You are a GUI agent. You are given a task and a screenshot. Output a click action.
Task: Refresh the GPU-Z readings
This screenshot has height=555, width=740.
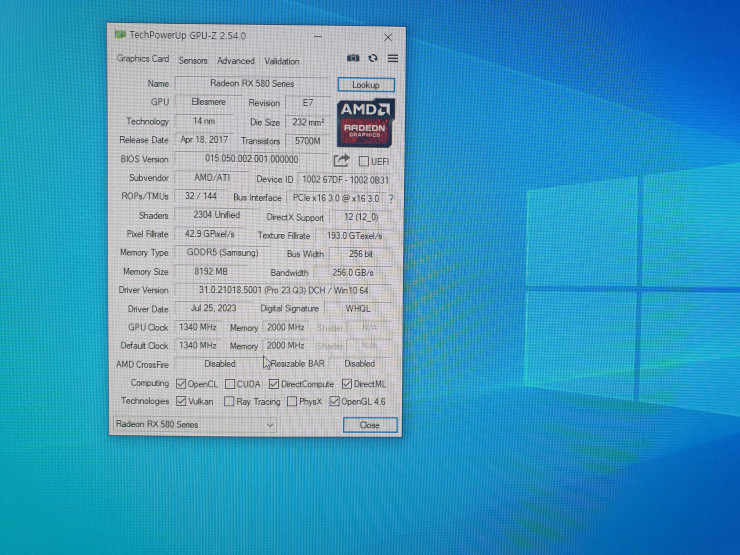(373, 58)
